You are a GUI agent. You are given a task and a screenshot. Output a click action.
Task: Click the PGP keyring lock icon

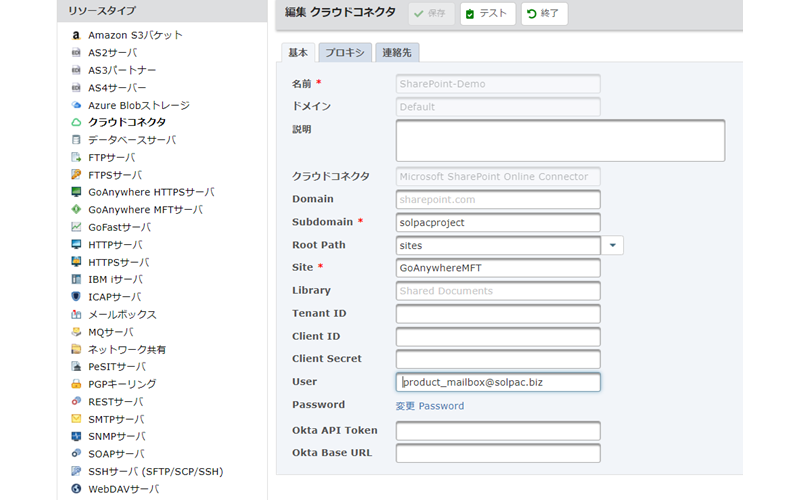[76, 384]
